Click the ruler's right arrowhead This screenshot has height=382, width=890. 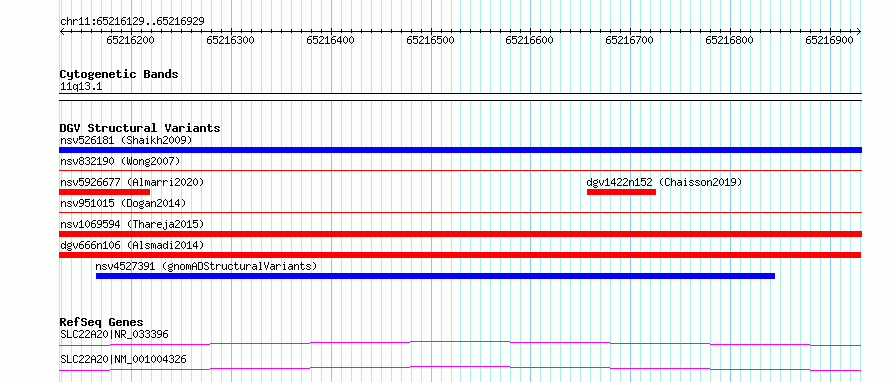click(x=859, y=31)
